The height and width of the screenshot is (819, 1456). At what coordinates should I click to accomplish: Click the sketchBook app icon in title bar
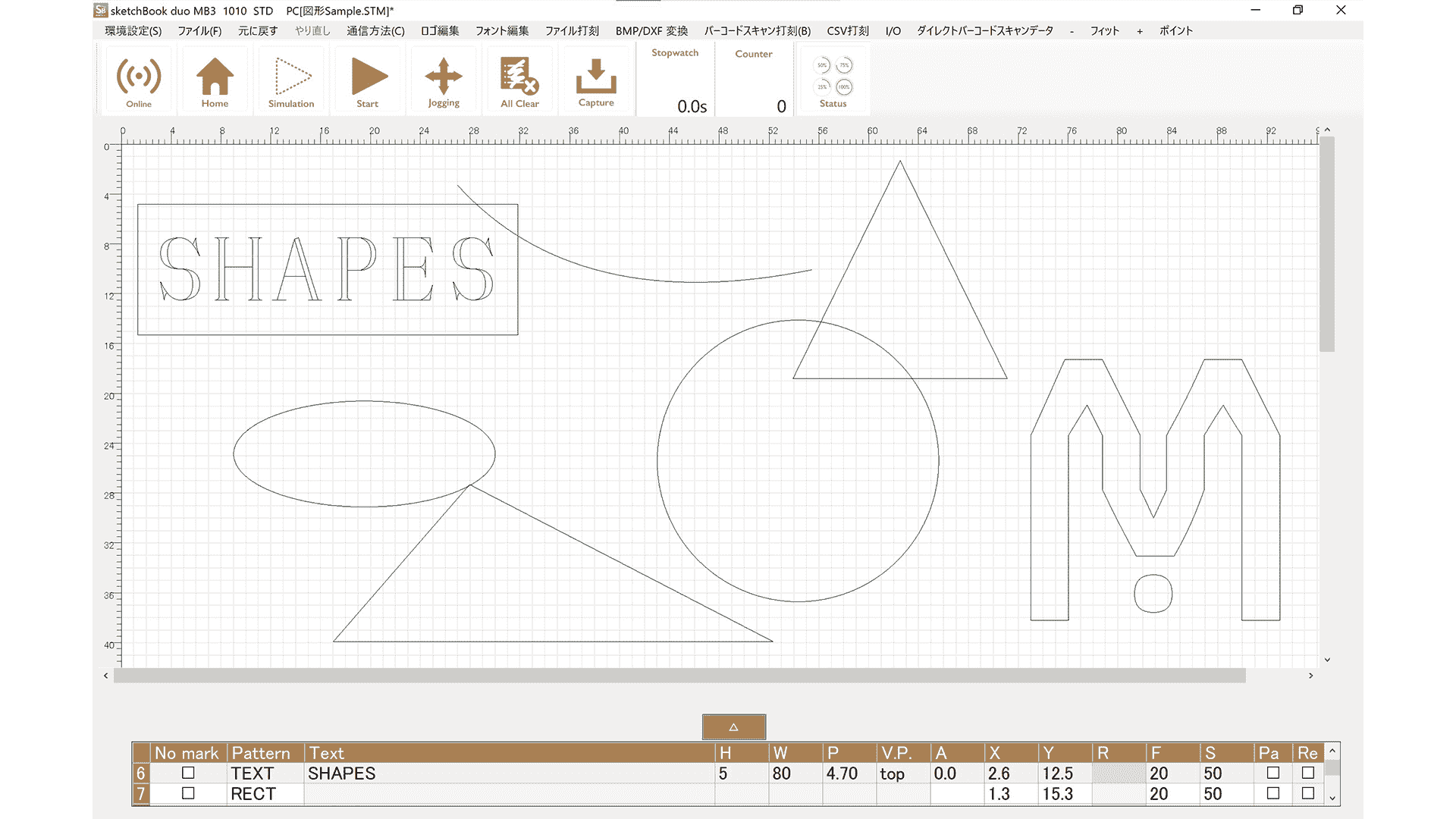[x=101, y=11]
